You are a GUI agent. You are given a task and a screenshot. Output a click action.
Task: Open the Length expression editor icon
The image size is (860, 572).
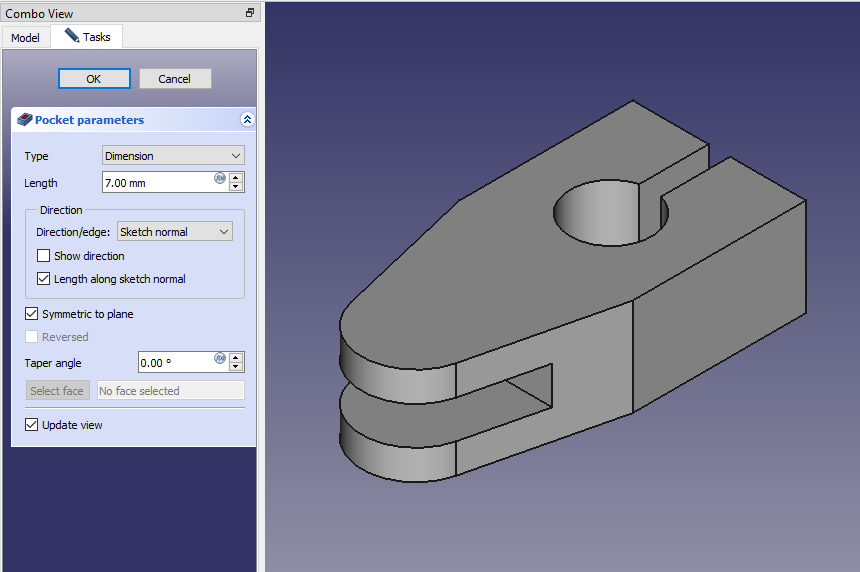click(x=219, y=178)
